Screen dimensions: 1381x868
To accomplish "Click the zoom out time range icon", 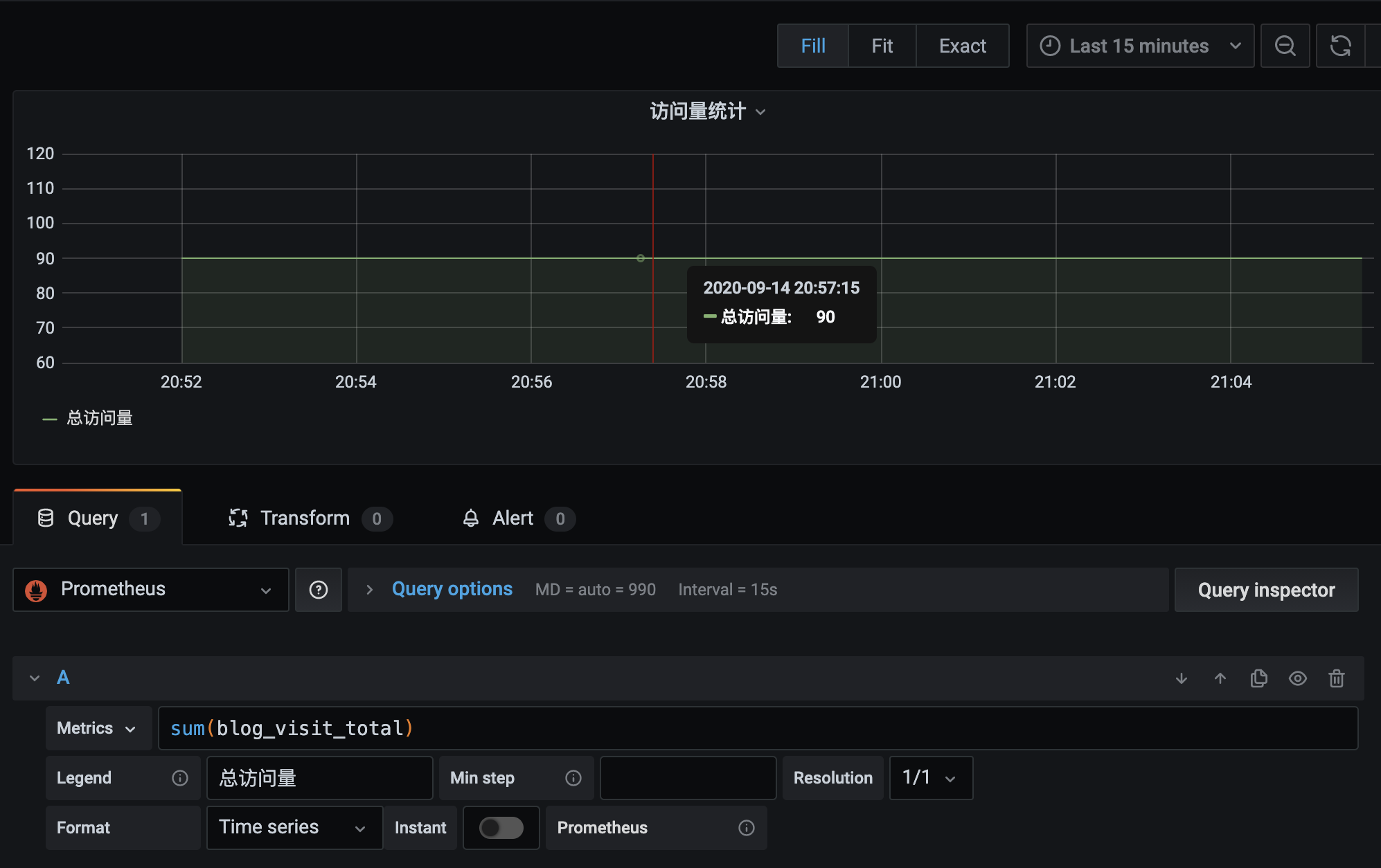I will 1285,46.
